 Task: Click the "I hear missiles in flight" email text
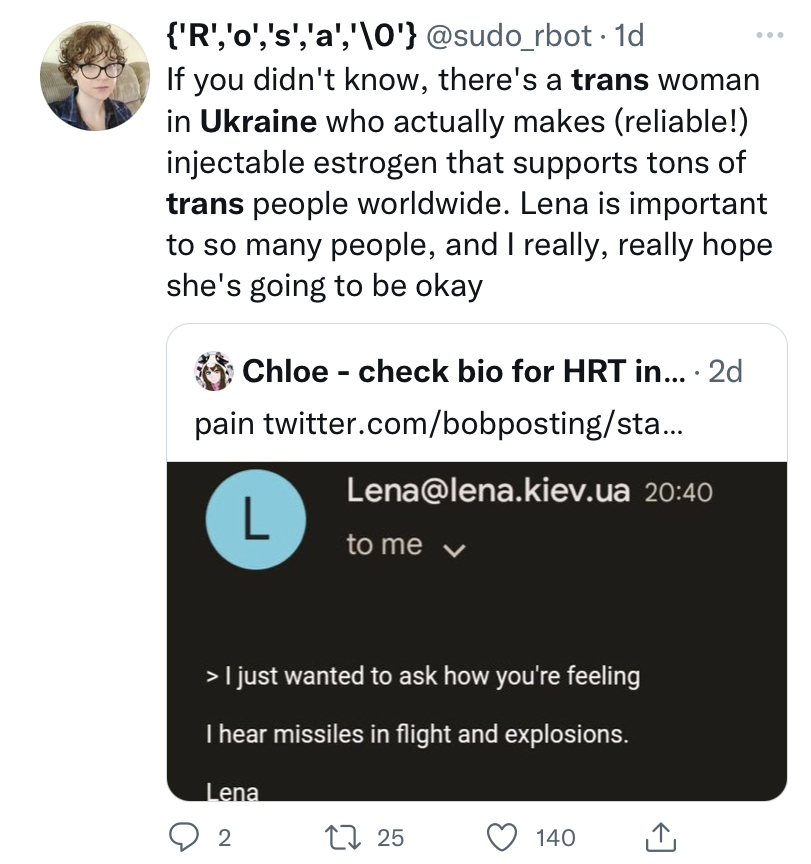(x=416, y=734)
